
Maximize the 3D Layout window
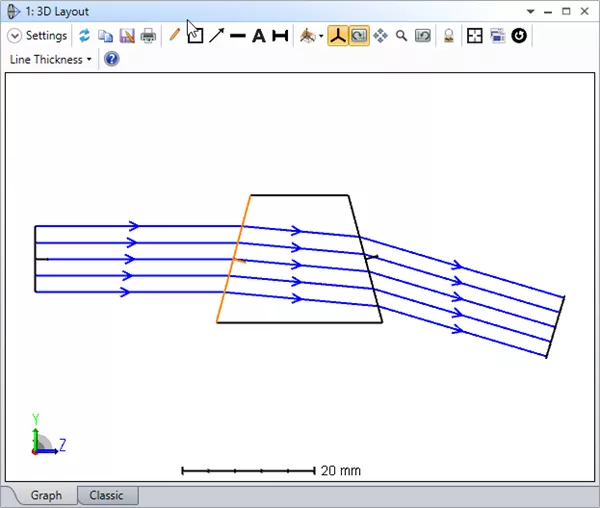point(566,11)
